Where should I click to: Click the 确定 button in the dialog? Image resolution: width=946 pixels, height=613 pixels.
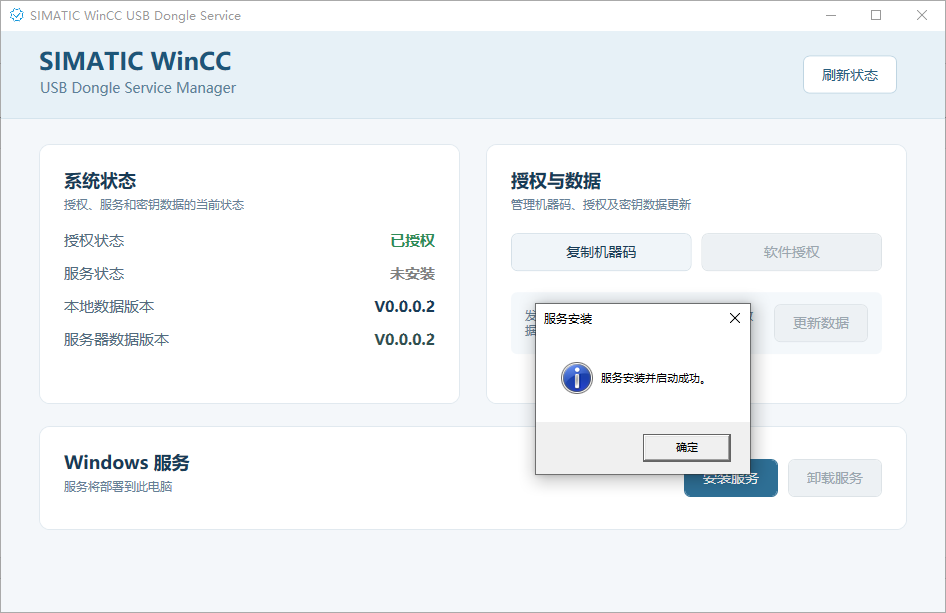coord(687,447)
